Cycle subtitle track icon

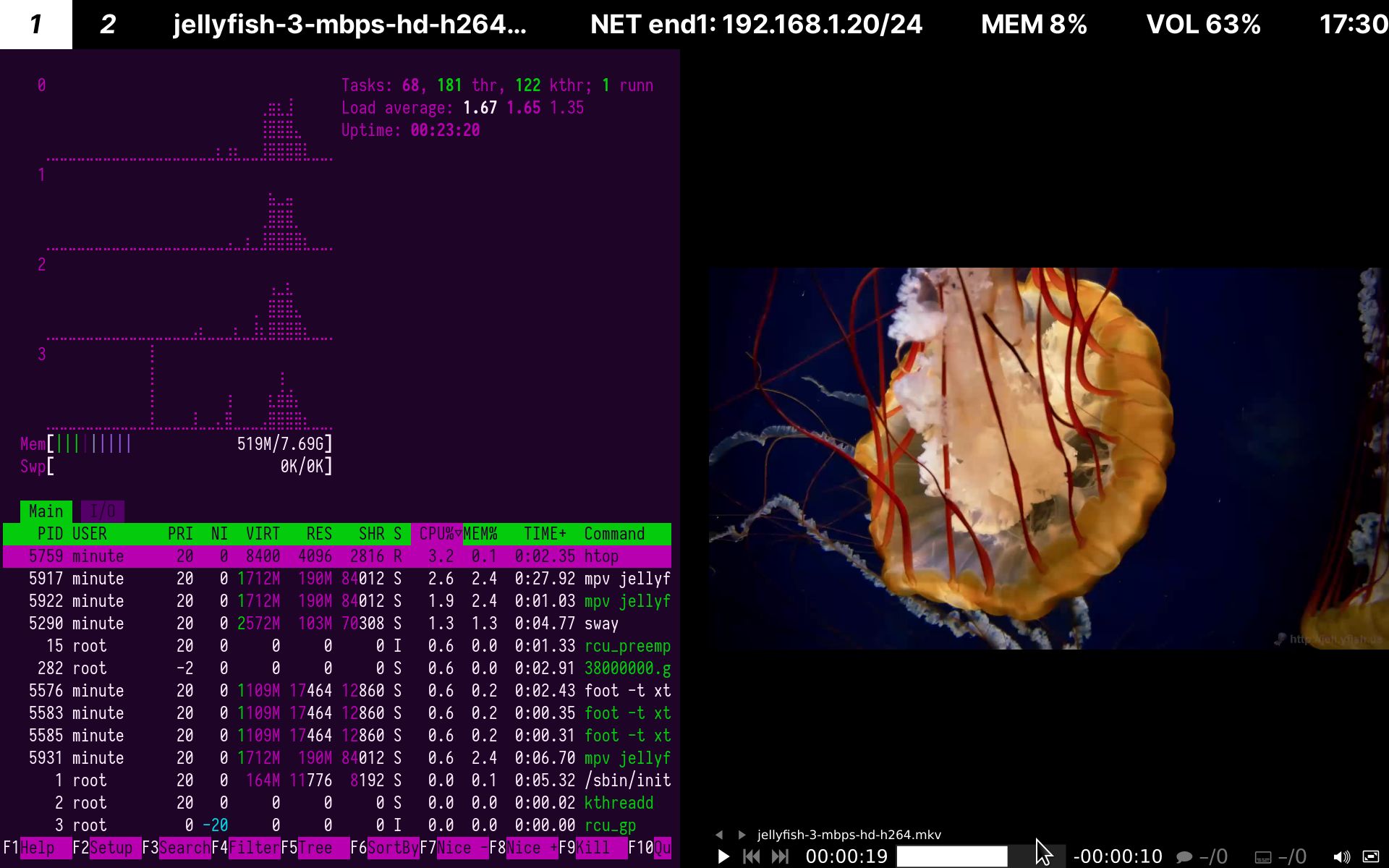pyautogui.click(x=1263, y=857)
